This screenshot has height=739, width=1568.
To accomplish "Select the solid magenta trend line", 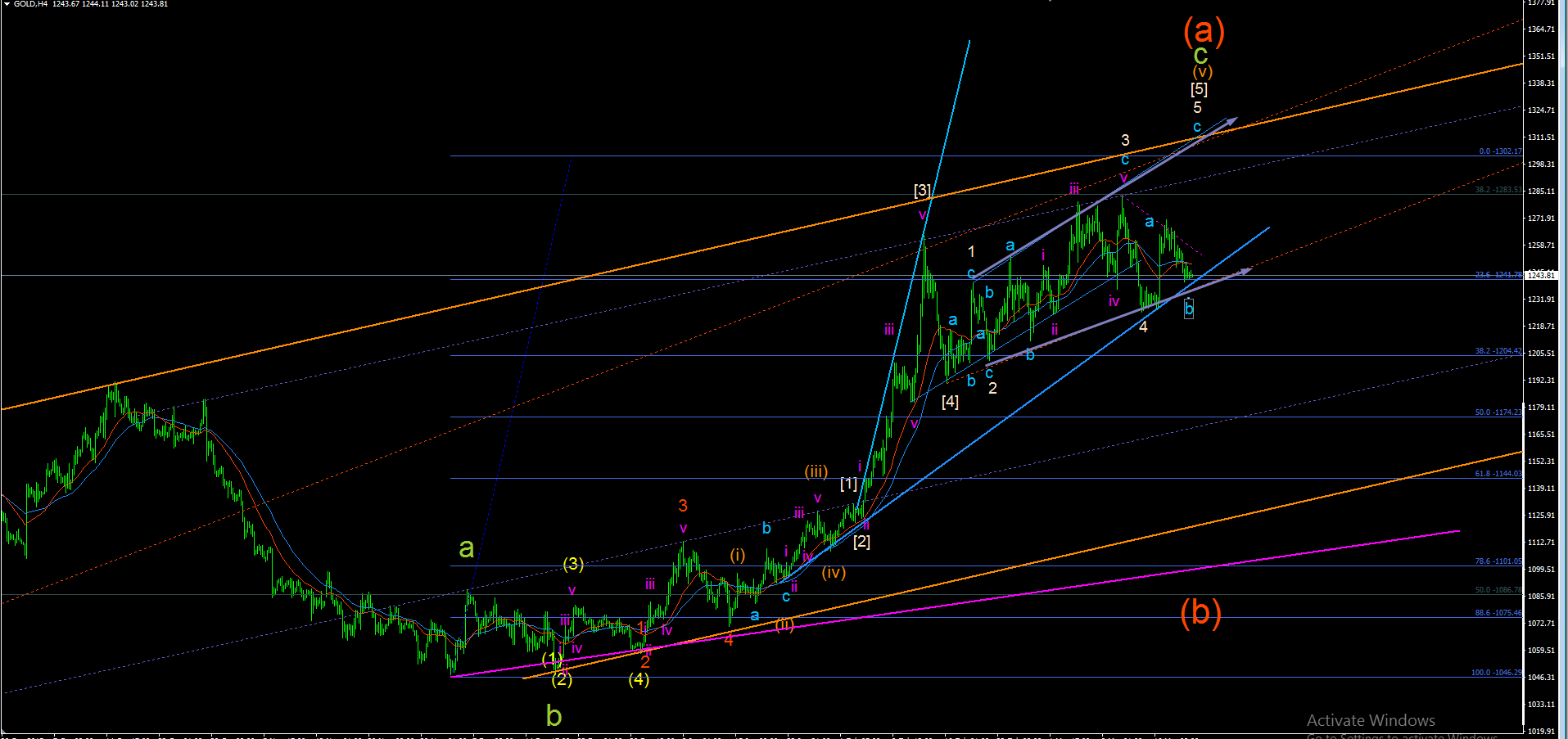I will 956,603.
